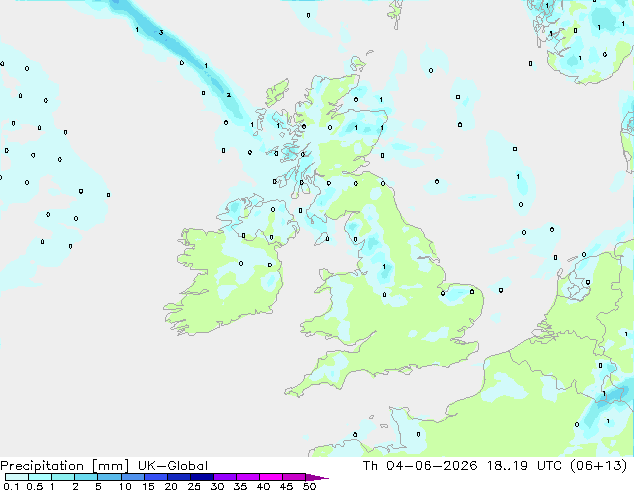The image size is (634, 490).
Task: Select the 5 mm legend color swatch
Action: click(x=109, y=477)
